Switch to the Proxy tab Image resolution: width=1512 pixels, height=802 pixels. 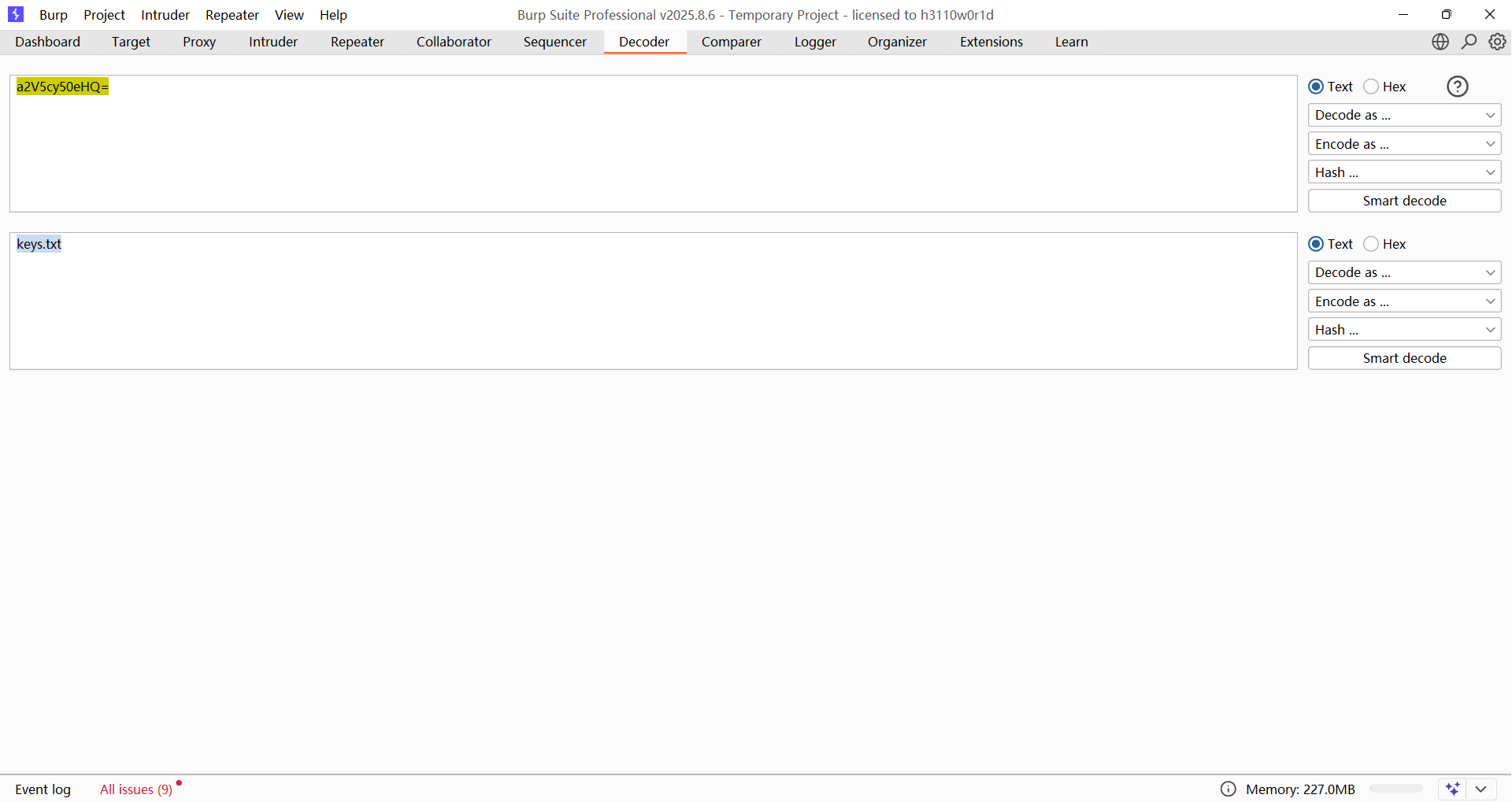coord(199,42)
